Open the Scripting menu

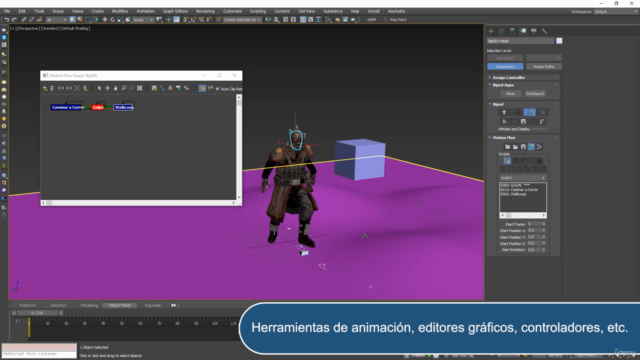tap(258, 11)
